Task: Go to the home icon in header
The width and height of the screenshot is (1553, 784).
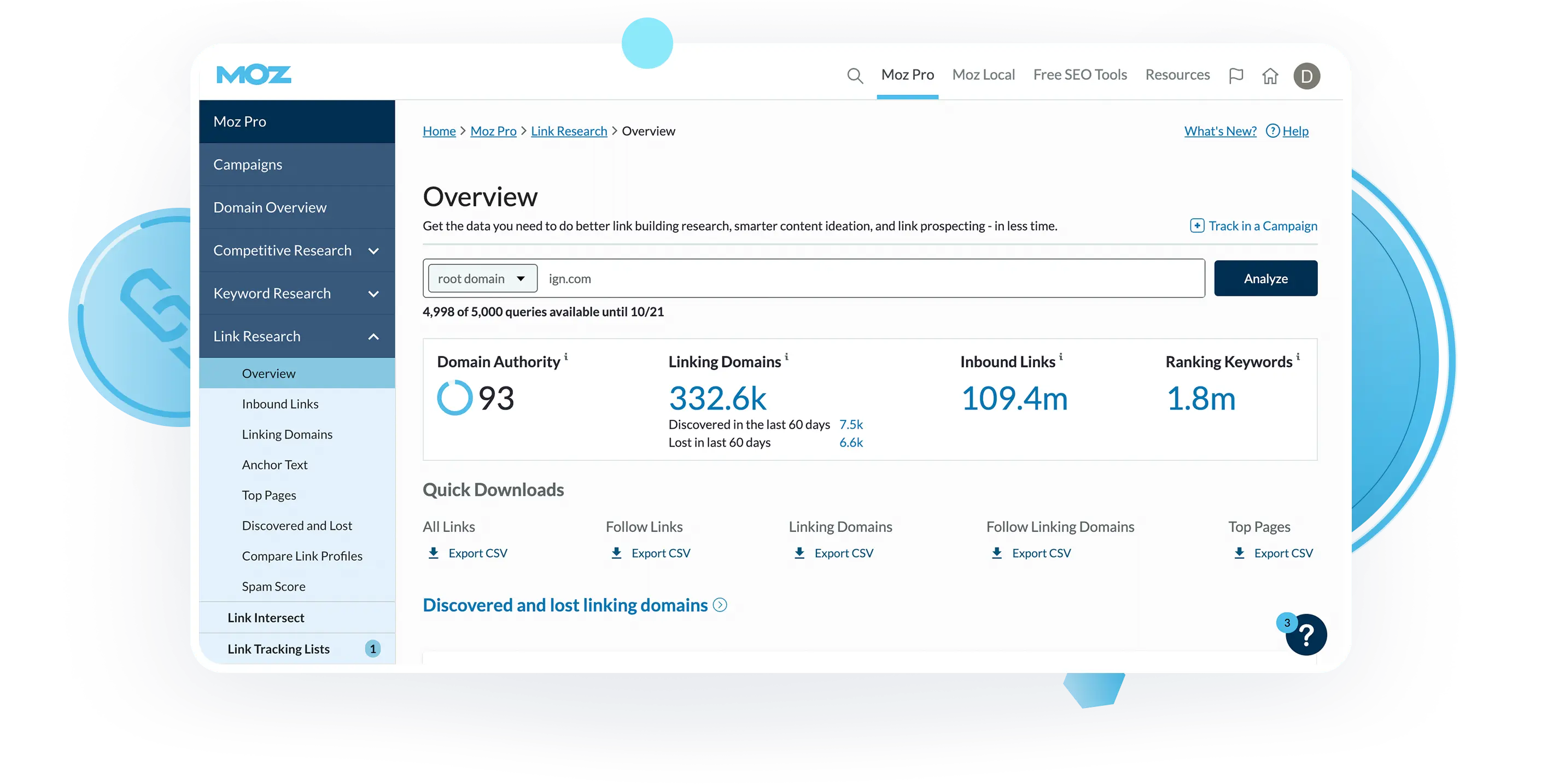Action: [1270, 76]
